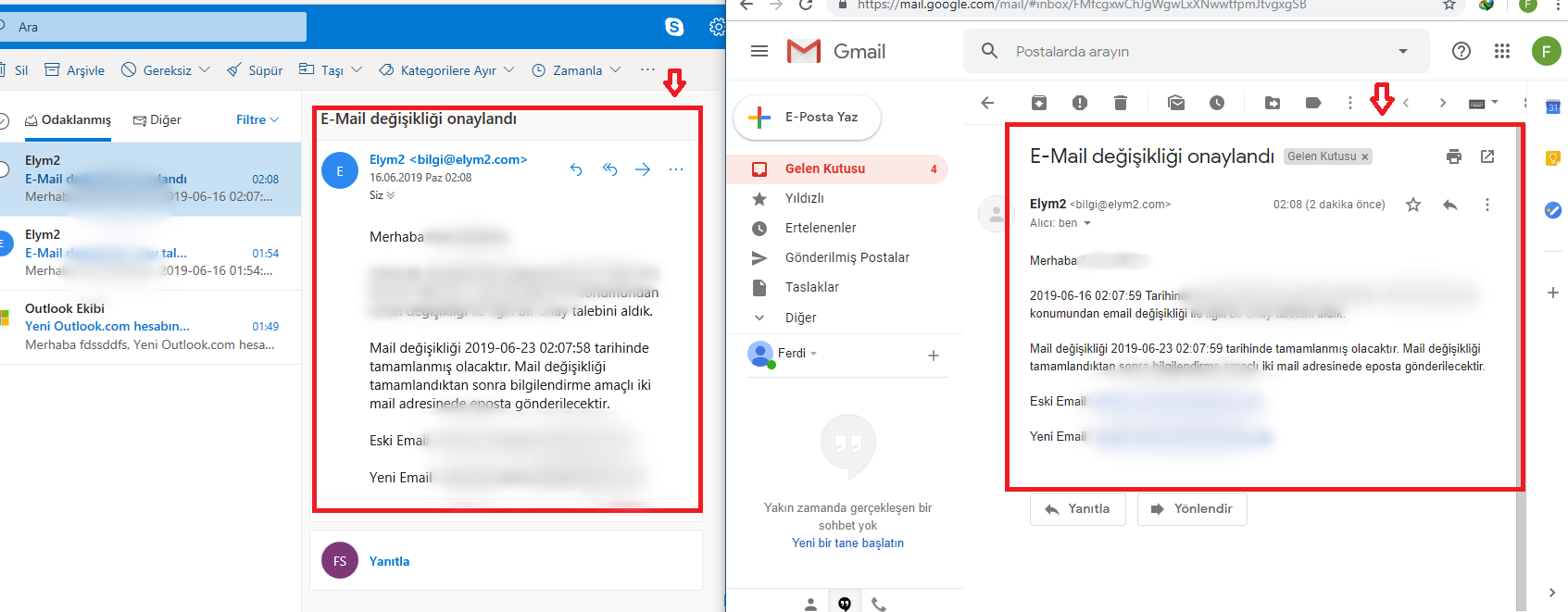The height and width of the screenshot is (612, 1568).
Task: Delete email with Gmail trash icon
Action: [1121, 103]
